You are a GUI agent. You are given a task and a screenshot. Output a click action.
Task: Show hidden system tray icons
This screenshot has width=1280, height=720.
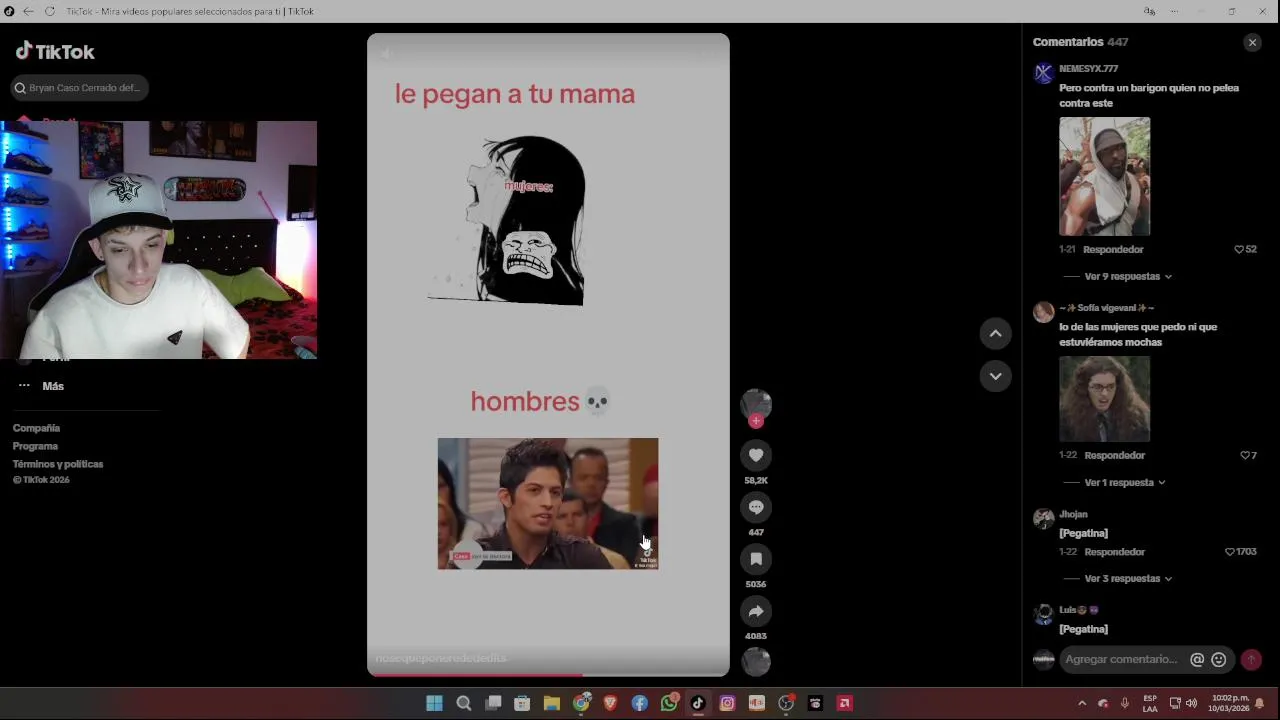(x=1082, y=703)
